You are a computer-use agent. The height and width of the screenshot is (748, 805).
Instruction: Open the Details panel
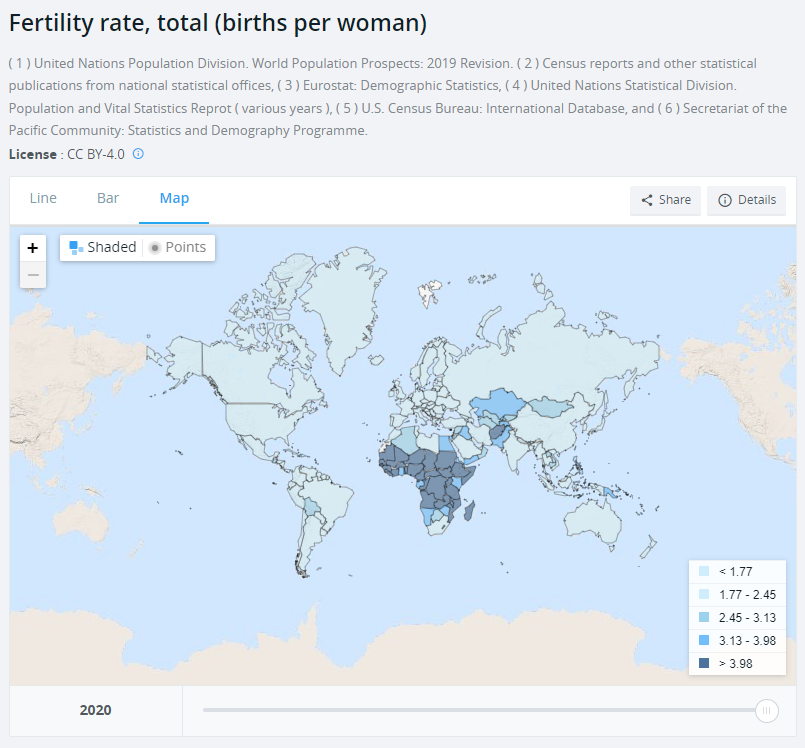tap(746, 200)
